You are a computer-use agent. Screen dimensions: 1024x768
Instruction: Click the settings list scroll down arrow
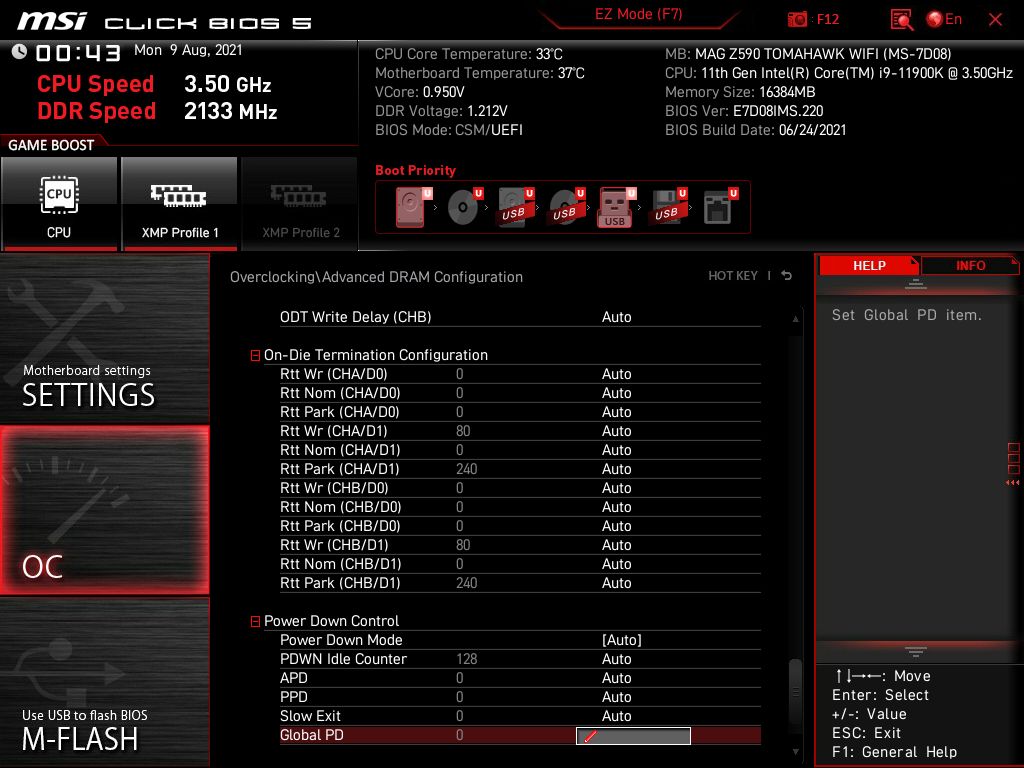795,752
